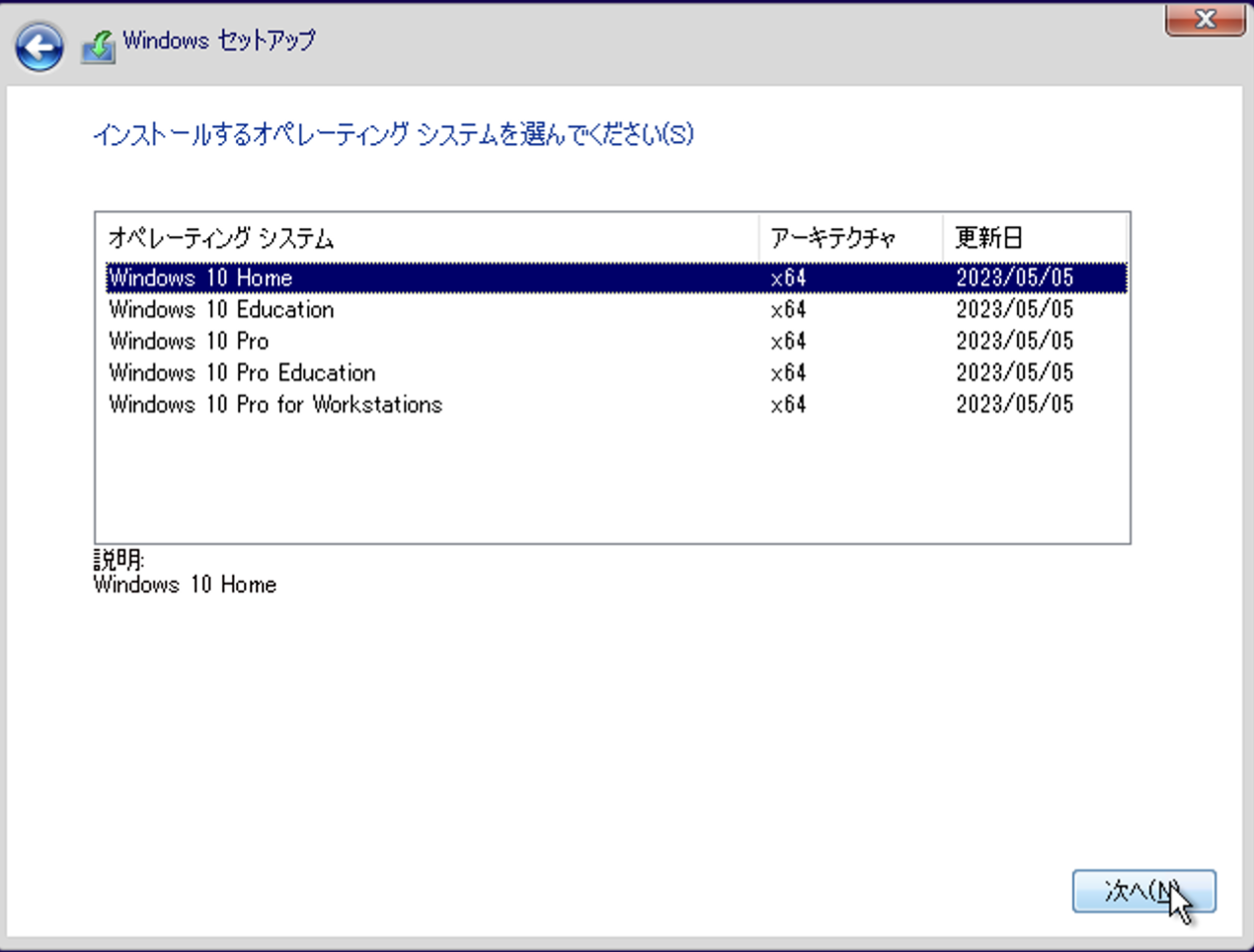Close the Windows Setup window
Image resolution: width=1254 pixels, height=952 pixels.
click(x=1203, y=20)
